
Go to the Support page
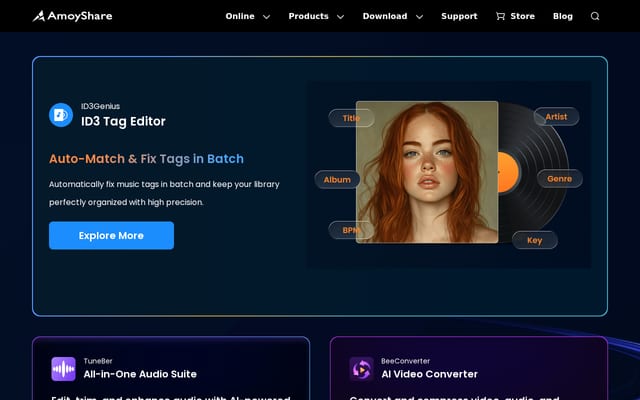pos(459,16)
